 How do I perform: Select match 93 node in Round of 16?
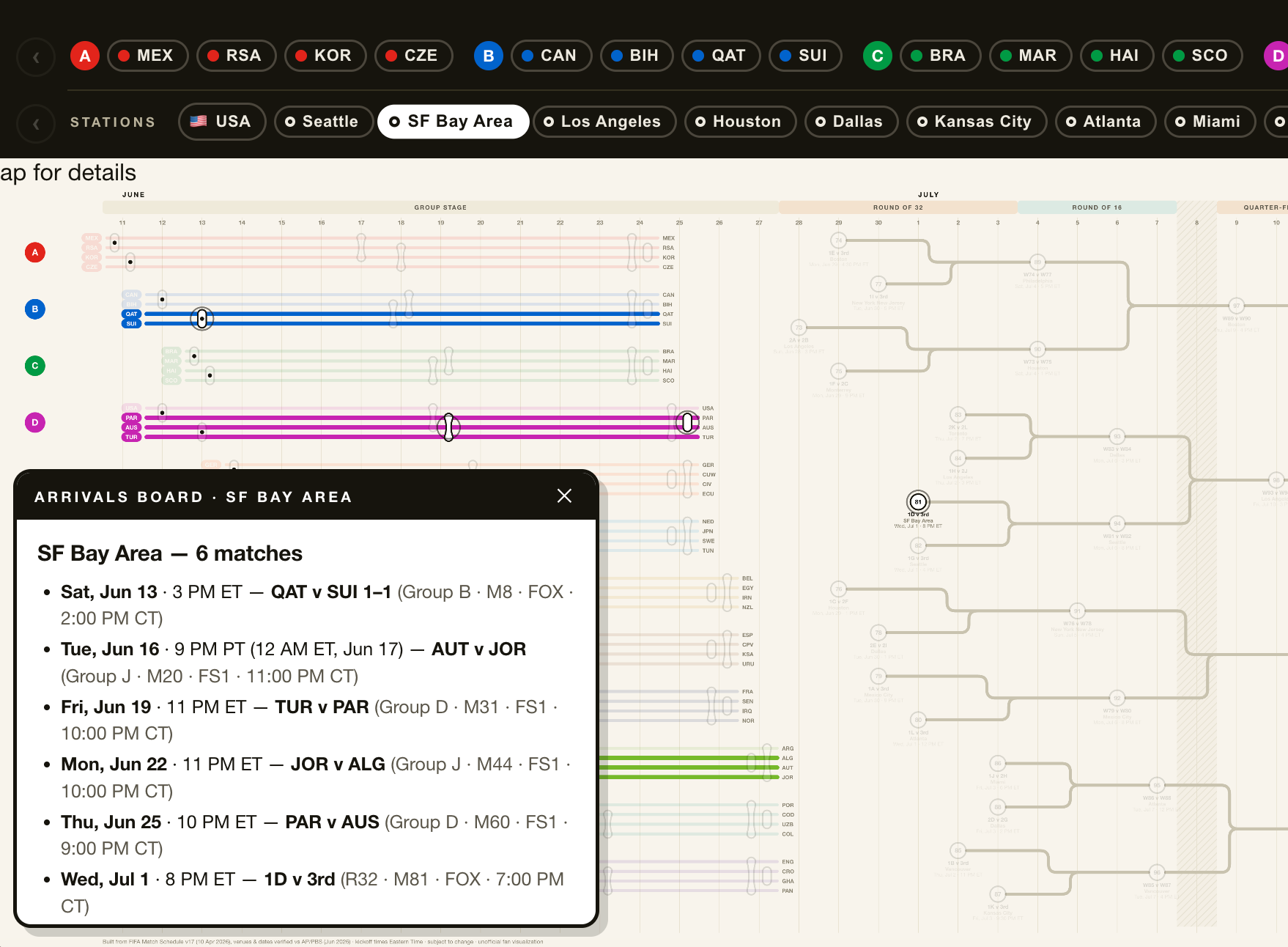click(x=1117, y=437)
